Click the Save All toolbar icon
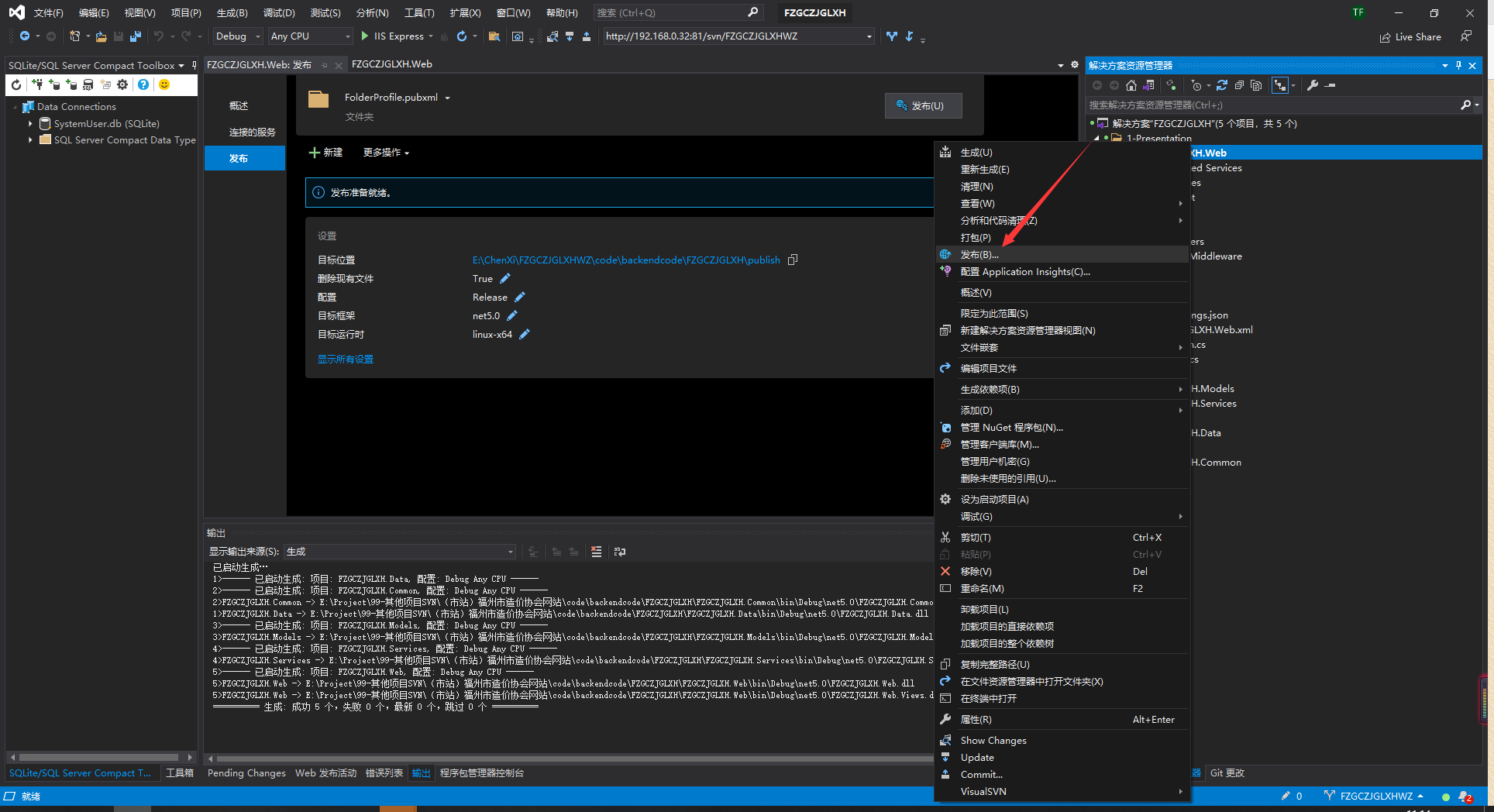 click(136, 36)
